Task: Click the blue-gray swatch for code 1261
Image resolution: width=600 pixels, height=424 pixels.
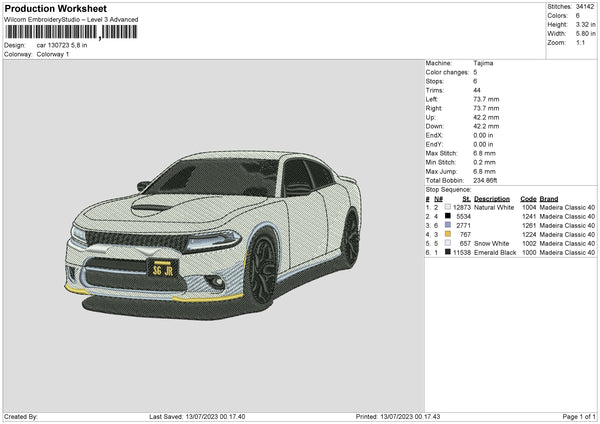Action: click(446, 225)
